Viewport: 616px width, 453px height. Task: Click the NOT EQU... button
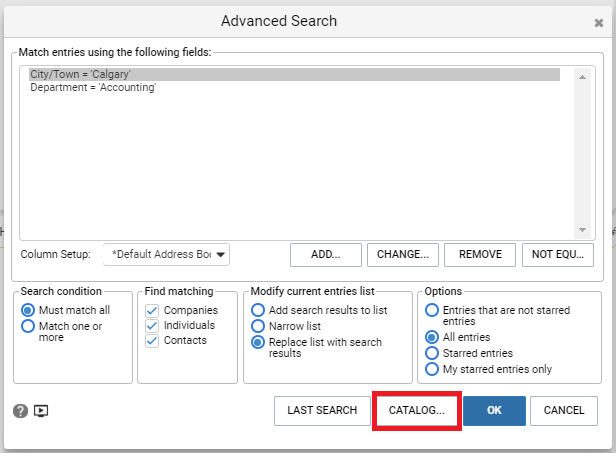point(558,255)
